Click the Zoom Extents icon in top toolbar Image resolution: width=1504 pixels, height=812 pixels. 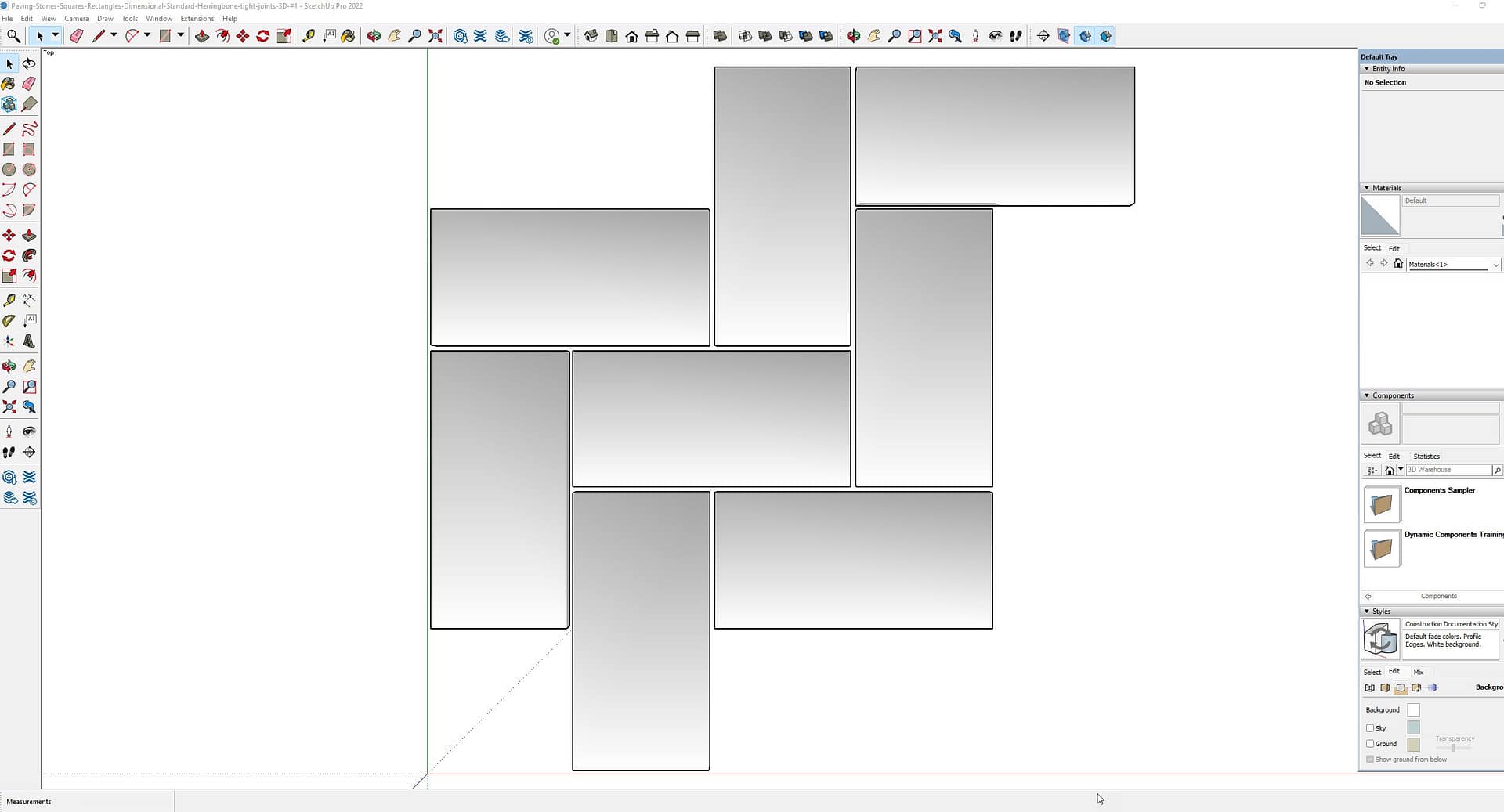[x=436, y=36]
